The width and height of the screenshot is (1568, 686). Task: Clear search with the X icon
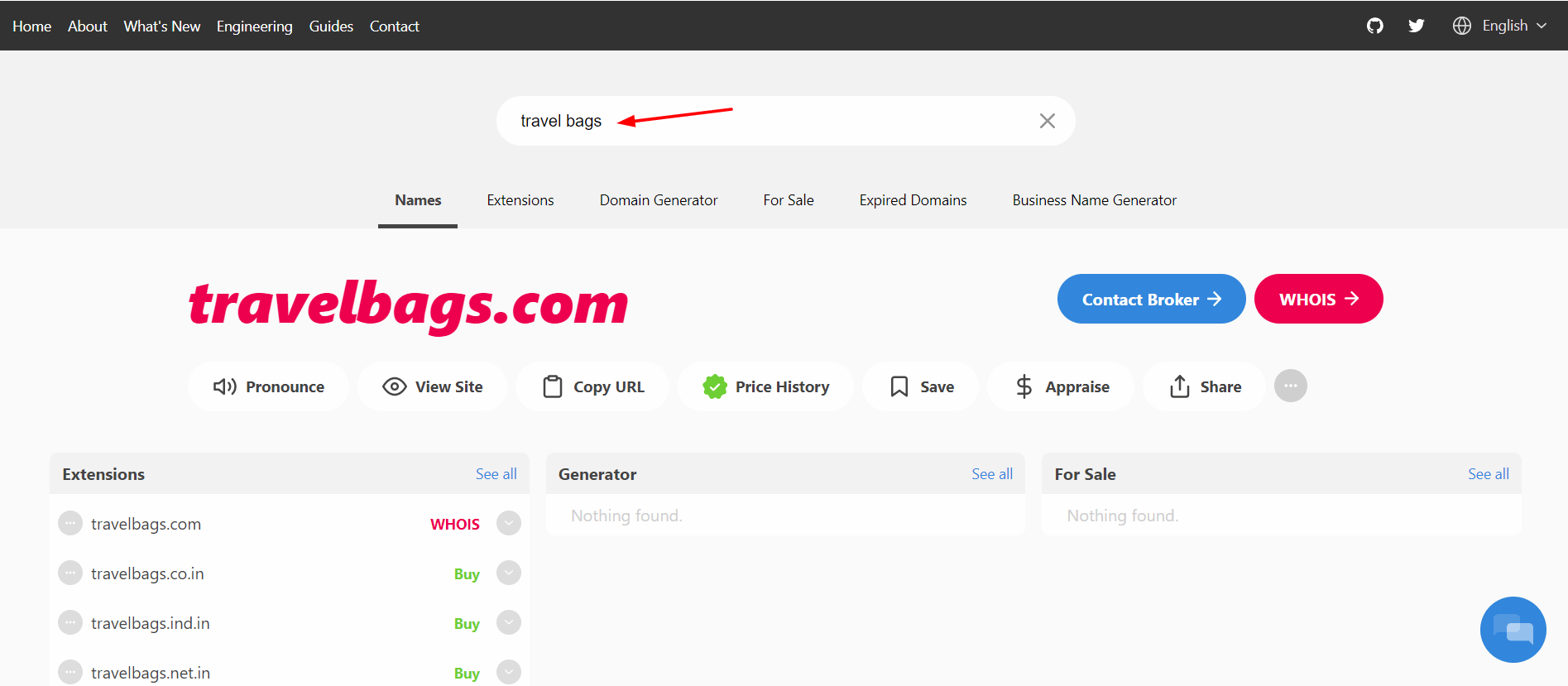(1047, 121)
